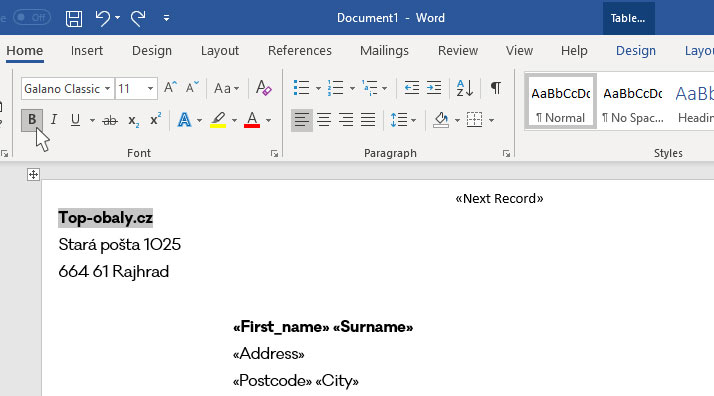The width and height of the screenshot is (714, 396).
Task: Open shading color dropdown arrow
Action: coord(457,121)
